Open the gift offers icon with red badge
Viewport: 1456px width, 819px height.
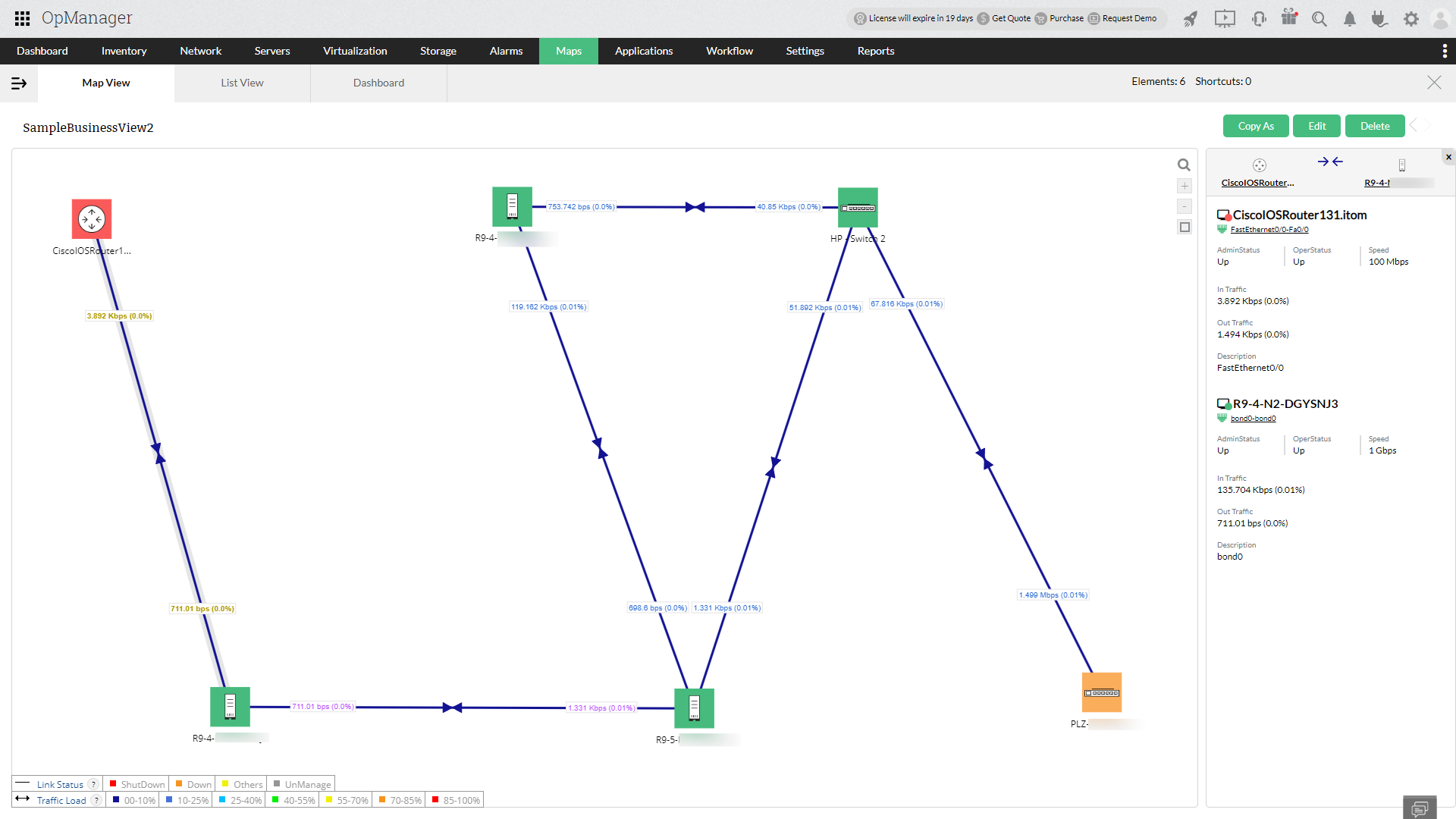(x=1289, y=19)
